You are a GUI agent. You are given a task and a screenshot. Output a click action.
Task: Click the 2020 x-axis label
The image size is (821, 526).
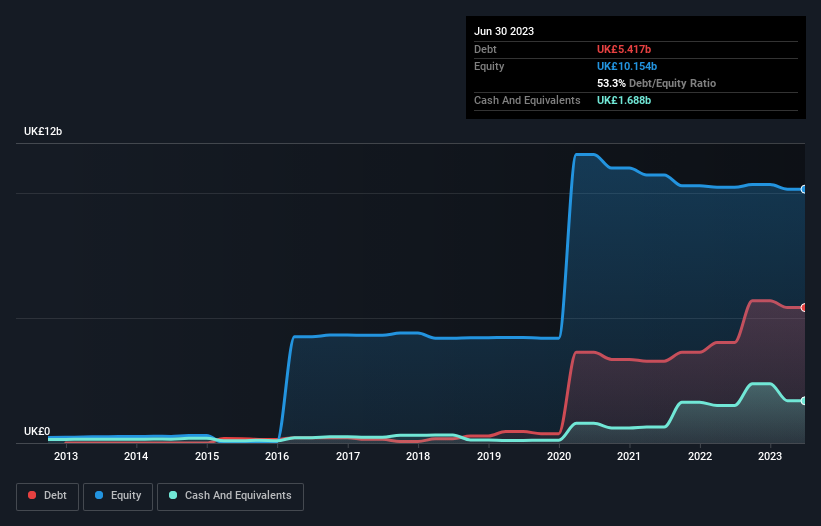tap(559, 456)
